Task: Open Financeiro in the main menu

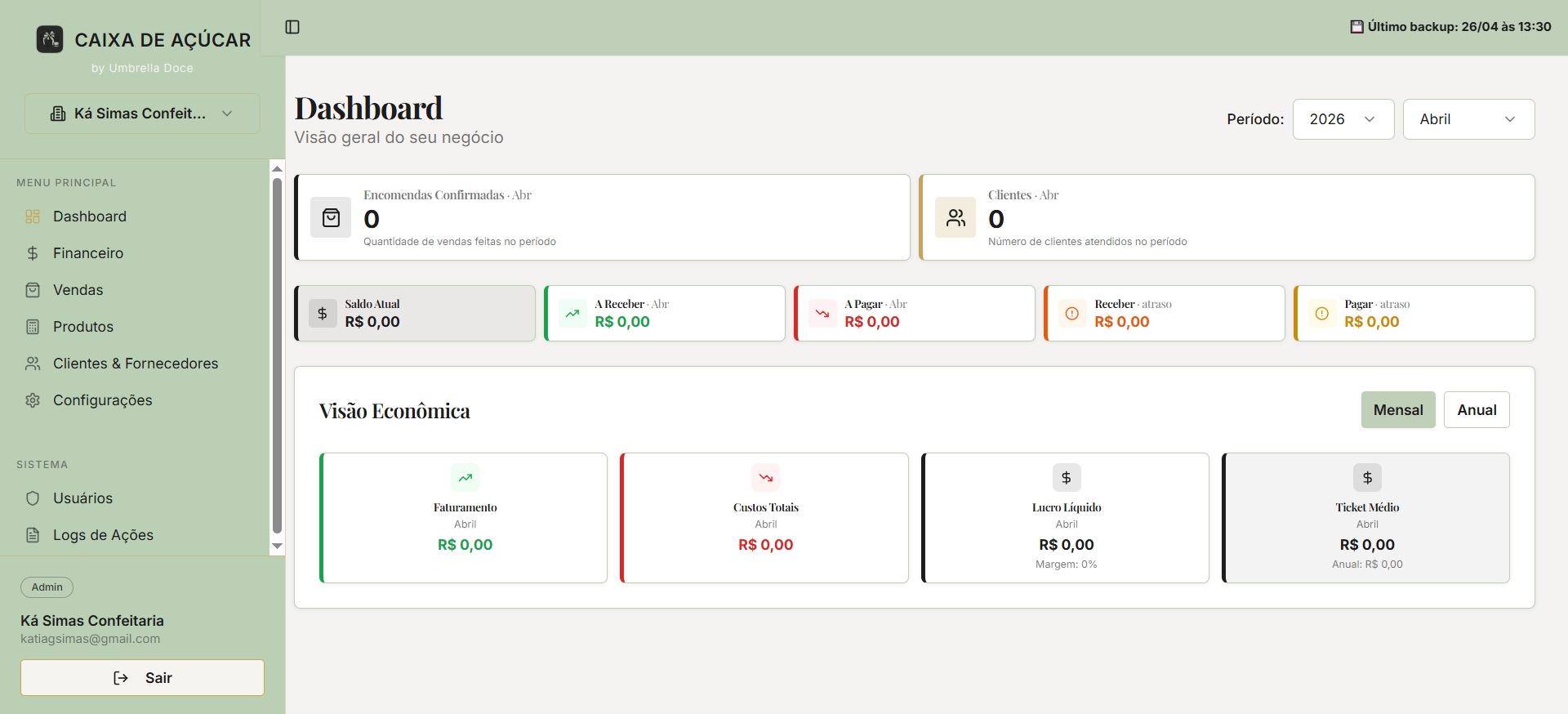Action: pos(88,253)
